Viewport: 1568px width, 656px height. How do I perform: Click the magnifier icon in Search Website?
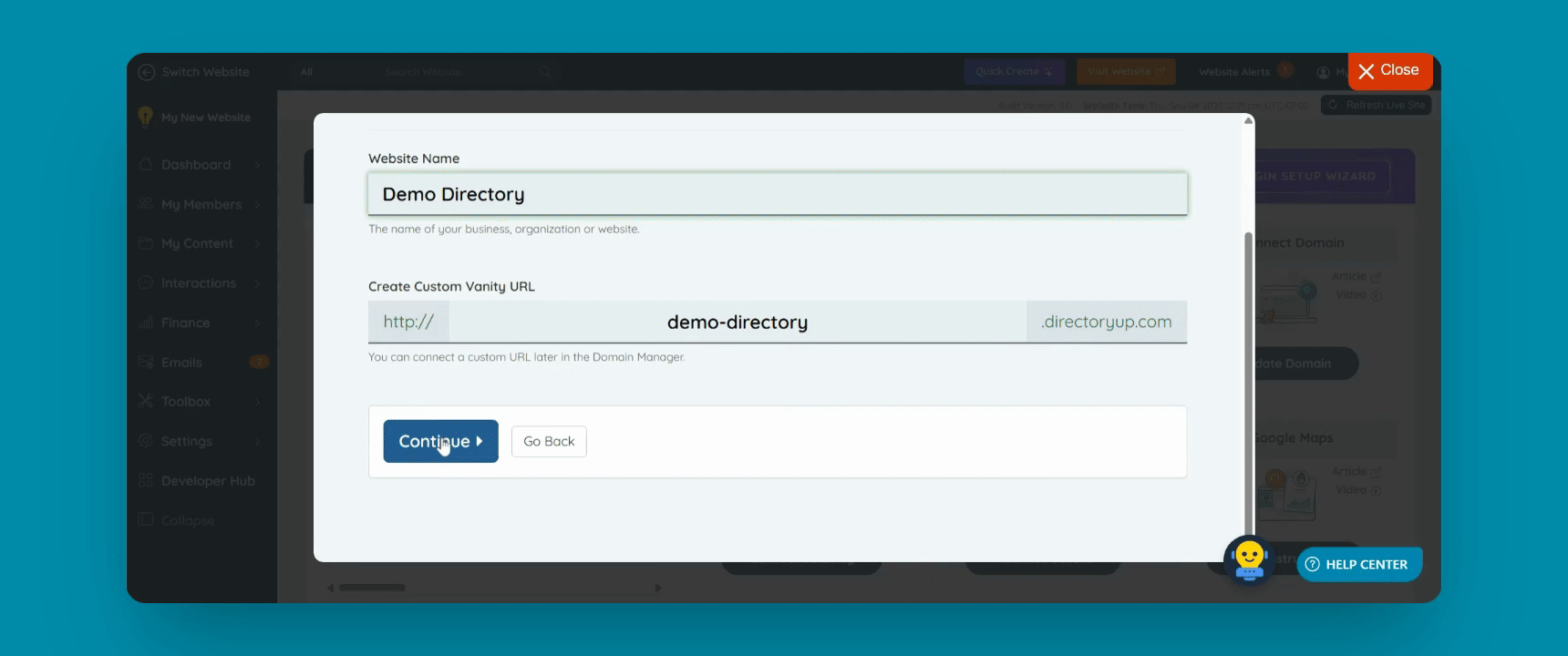pos(544,72)
